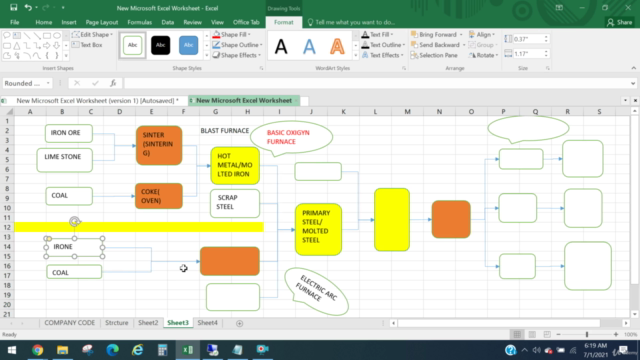The height and width of the screenshot is (360, 640).
Task: Click the Insert Function fx icon
Action: [x=113, y=83]
